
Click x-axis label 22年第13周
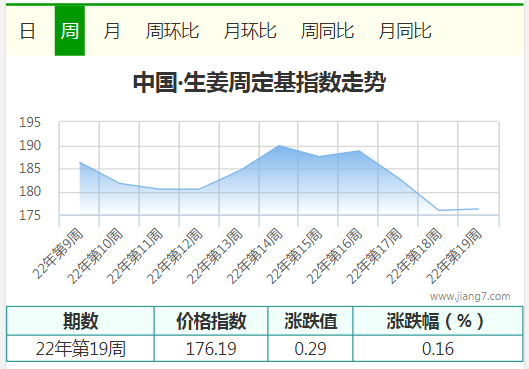215,256
